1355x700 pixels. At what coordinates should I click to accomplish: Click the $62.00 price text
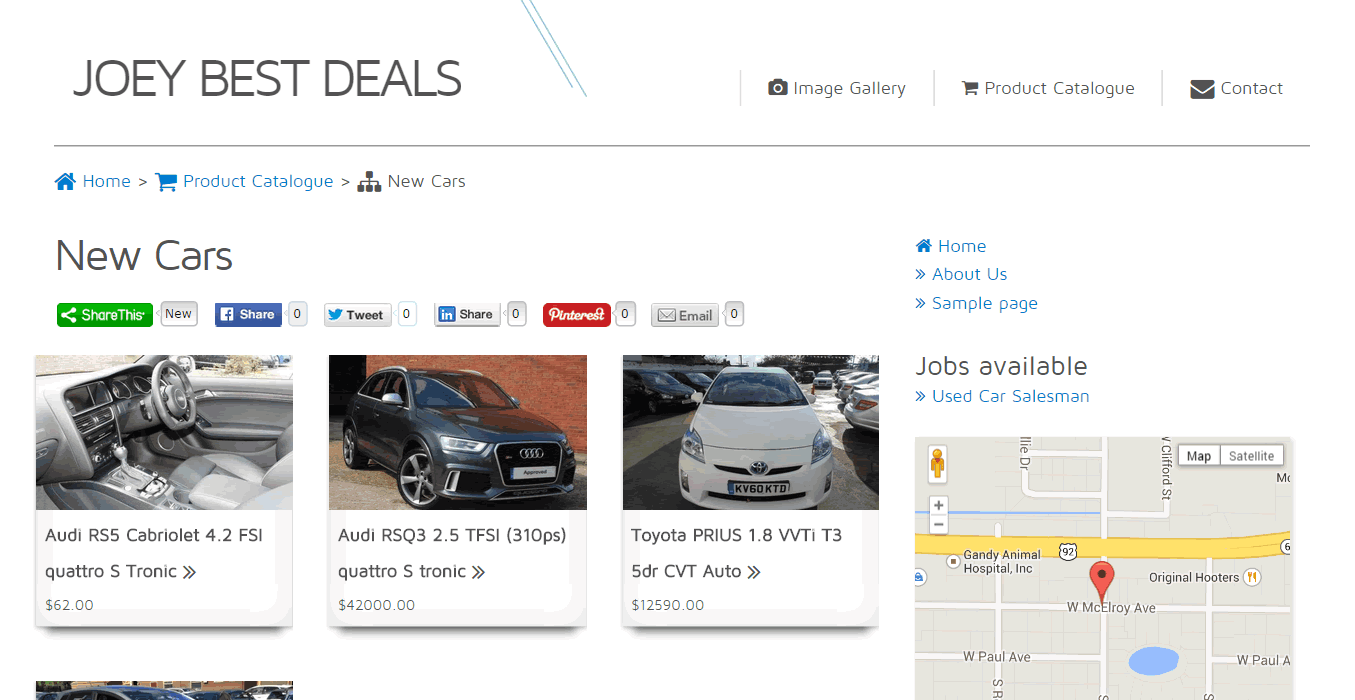(69, 605)
